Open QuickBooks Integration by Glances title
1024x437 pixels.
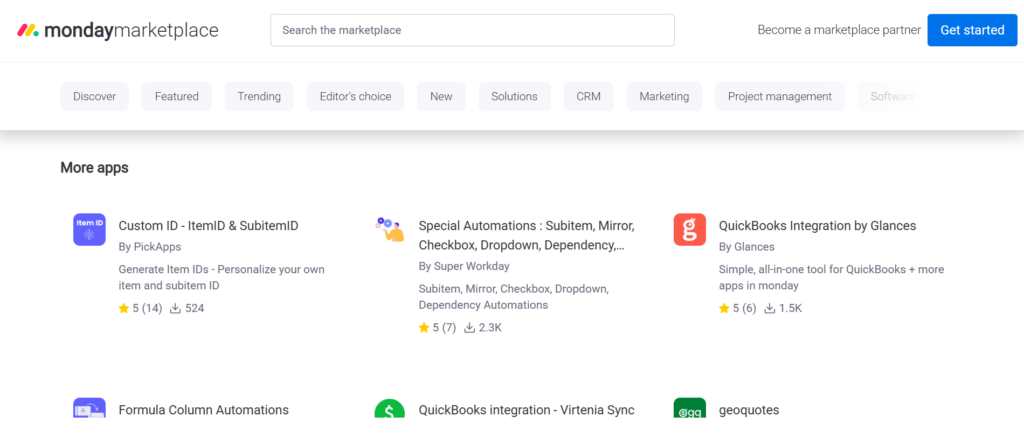tap(818, 226)
